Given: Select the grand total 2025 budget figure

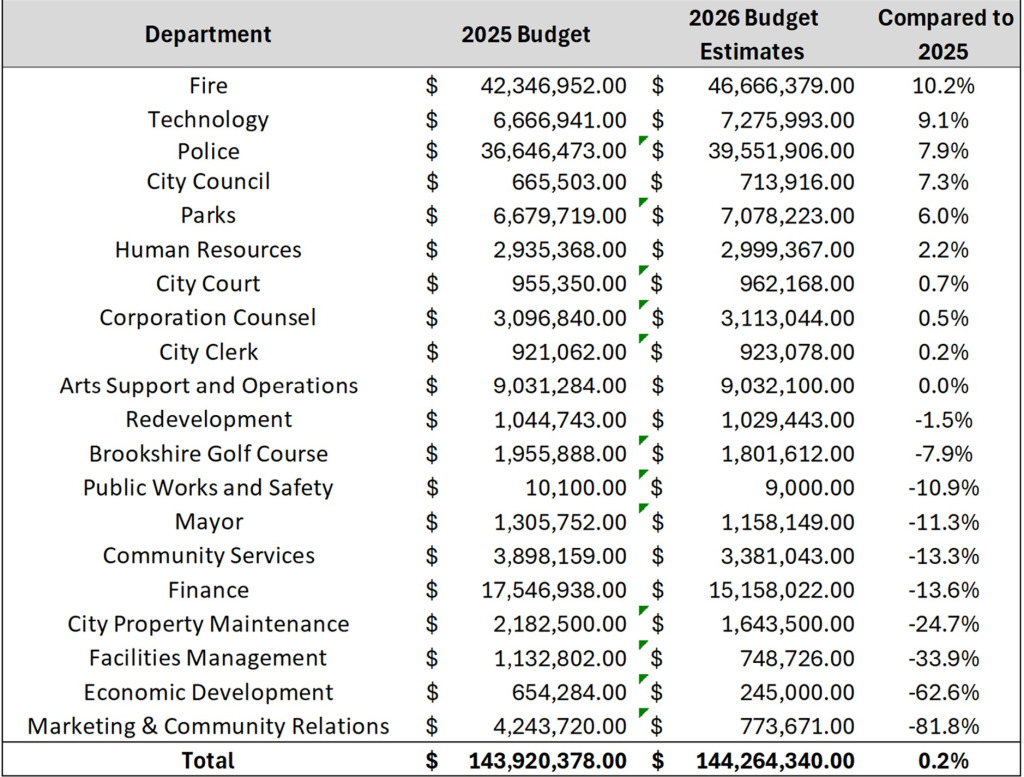Looking at the screenshot, I should (546, 760).
